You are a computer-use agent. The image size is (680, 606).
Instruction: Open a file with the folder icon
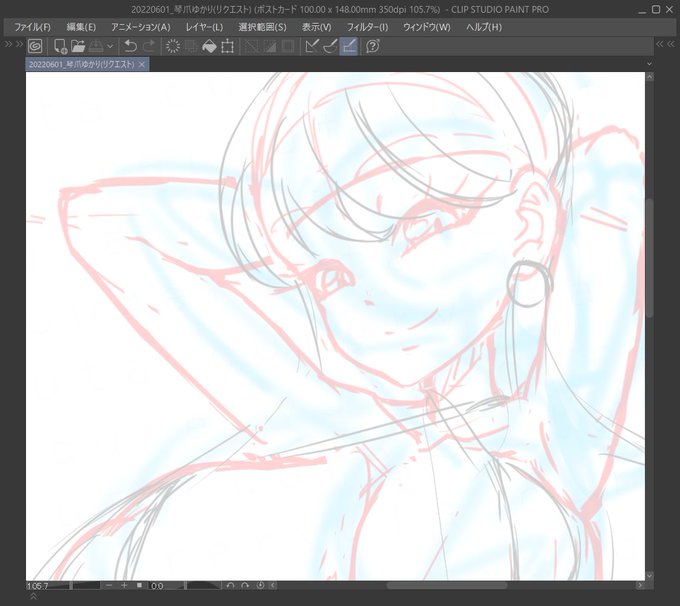click(78, 46)
